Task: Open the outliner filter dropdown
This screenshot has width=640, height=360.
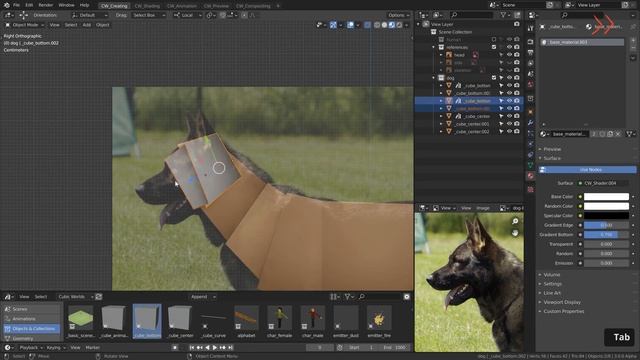Action: point(505,15)
